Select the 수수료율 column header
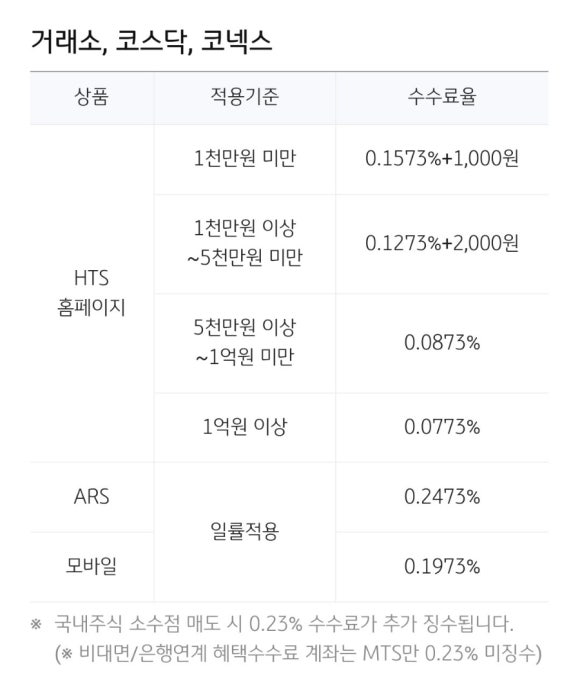The height and width of the screenshot is (698, 580). pyautogui.click(x=442, y=97)
